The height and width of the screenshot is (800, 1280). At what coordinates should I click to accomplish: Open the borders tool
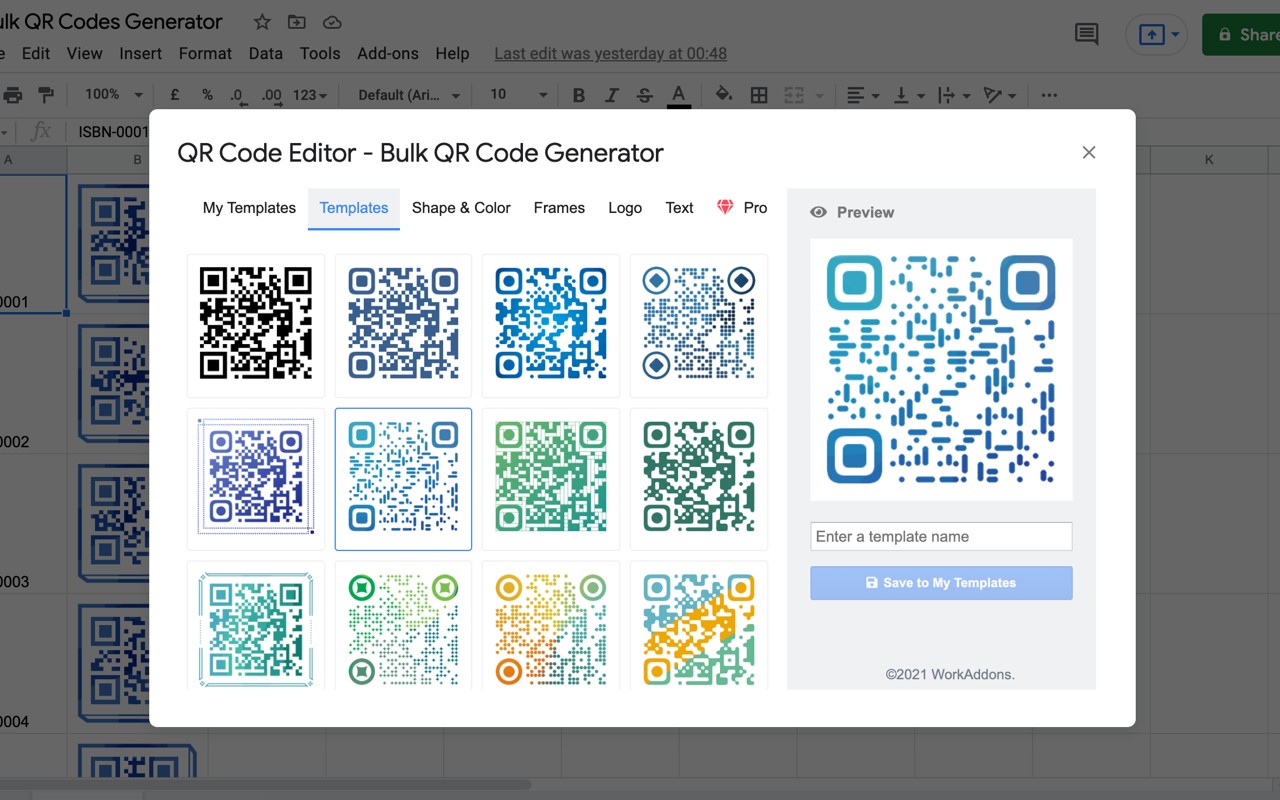click(x=759, y=95)
